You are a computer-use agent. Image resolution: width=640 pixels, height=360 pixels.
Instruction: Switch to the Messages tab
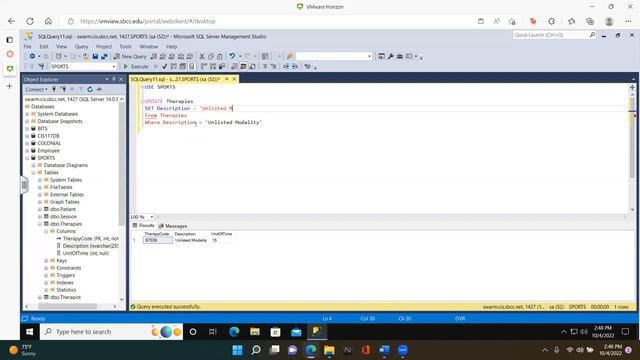[173, 226]
